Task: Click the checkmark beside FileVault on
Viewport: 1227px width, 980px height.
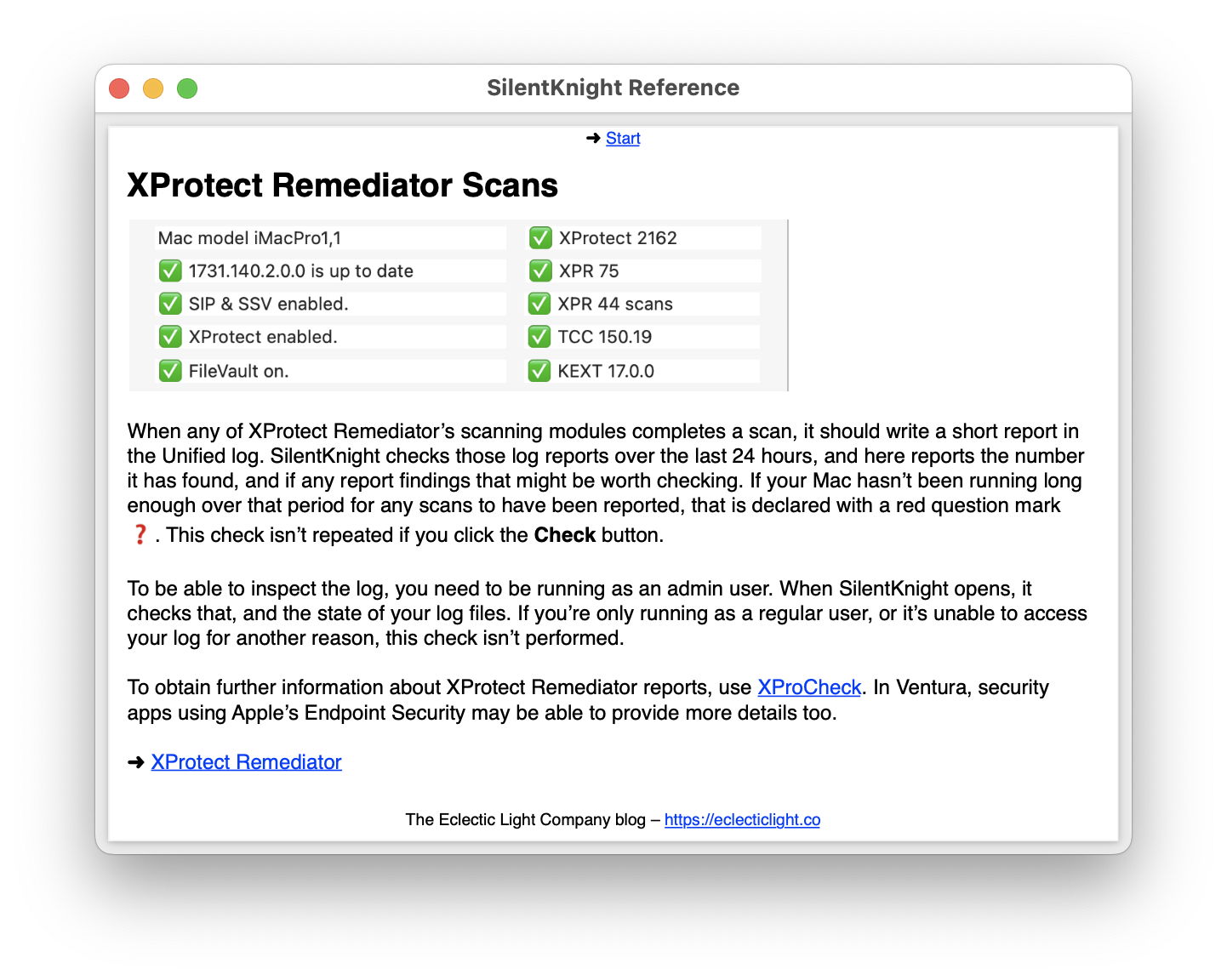Action: (x=170, y=371)
